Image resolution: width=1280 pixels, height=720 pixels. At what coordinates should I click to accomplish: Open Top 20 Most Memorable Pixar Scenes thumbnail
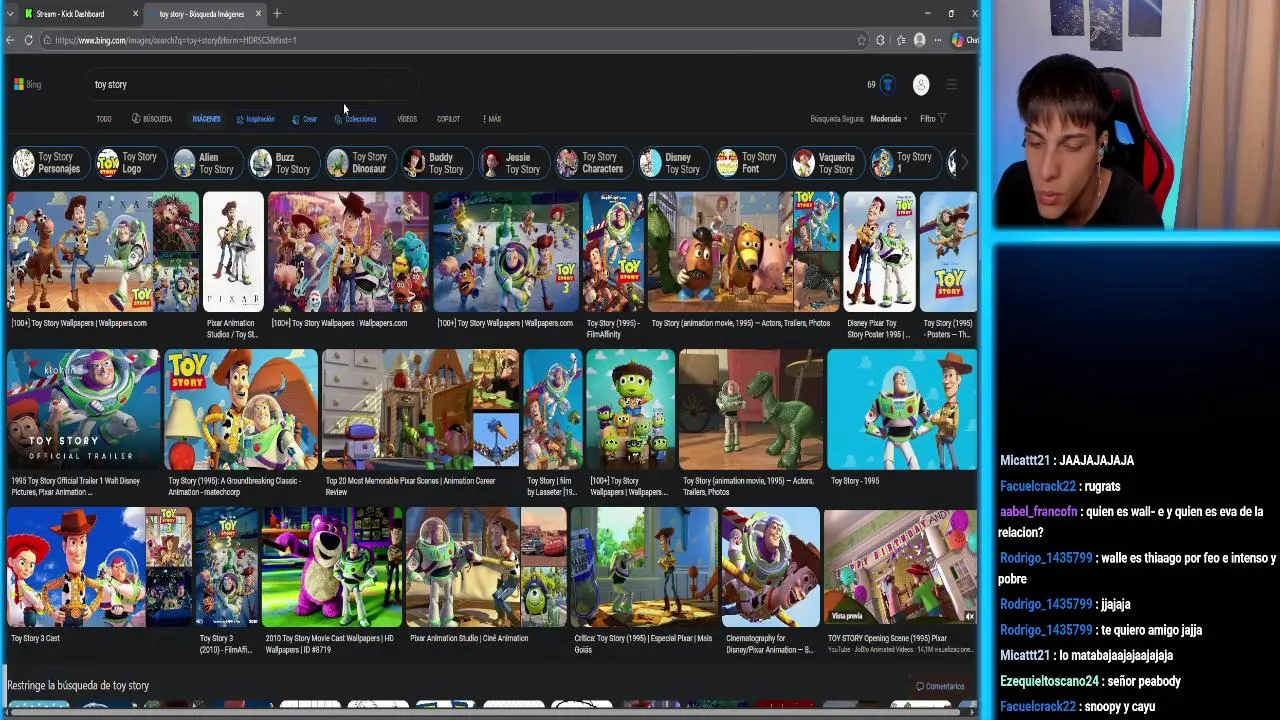pyautogui.click(x=421, y=409)
